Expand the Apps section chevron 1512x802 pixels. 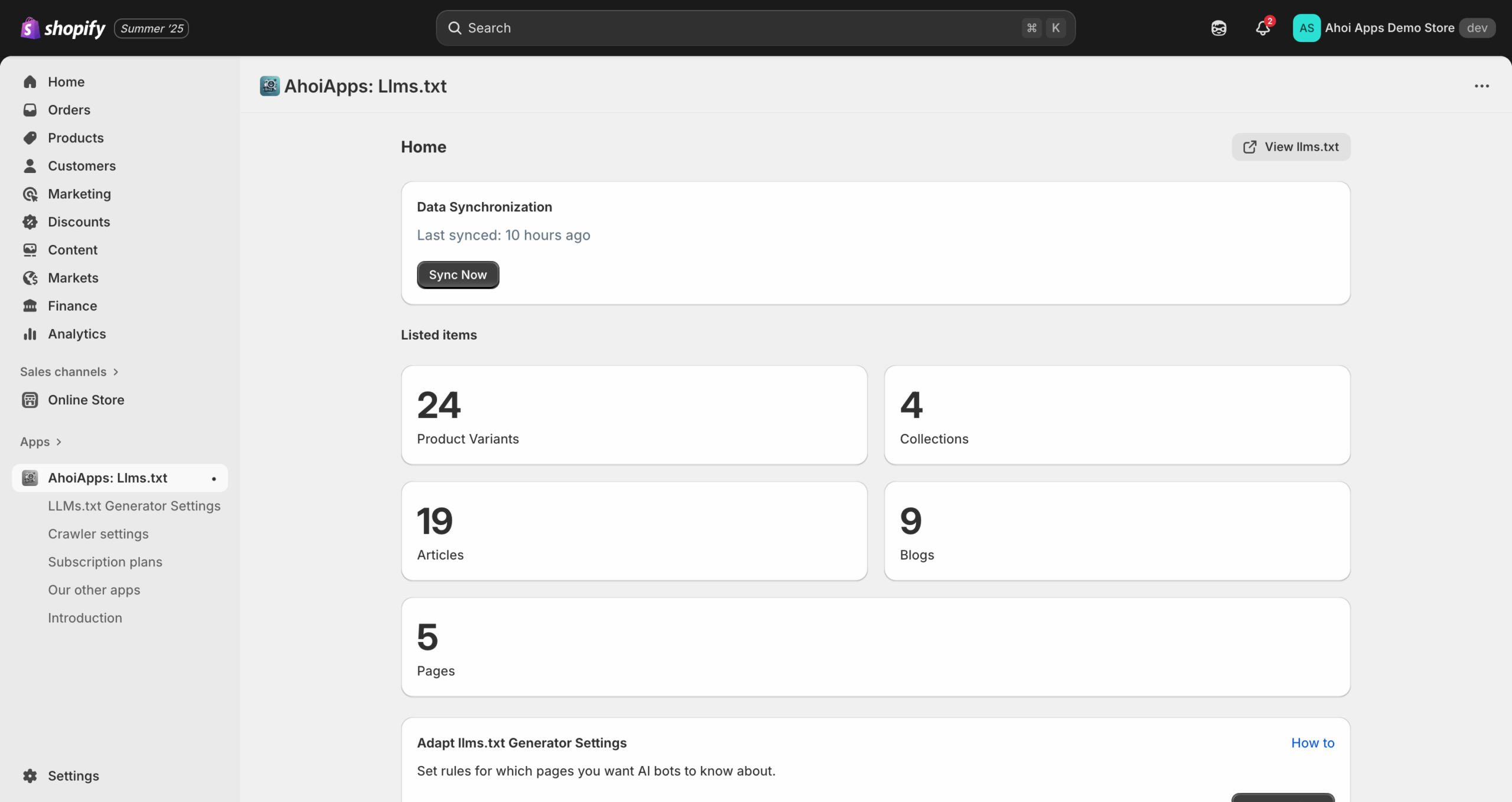click(58, 442)
